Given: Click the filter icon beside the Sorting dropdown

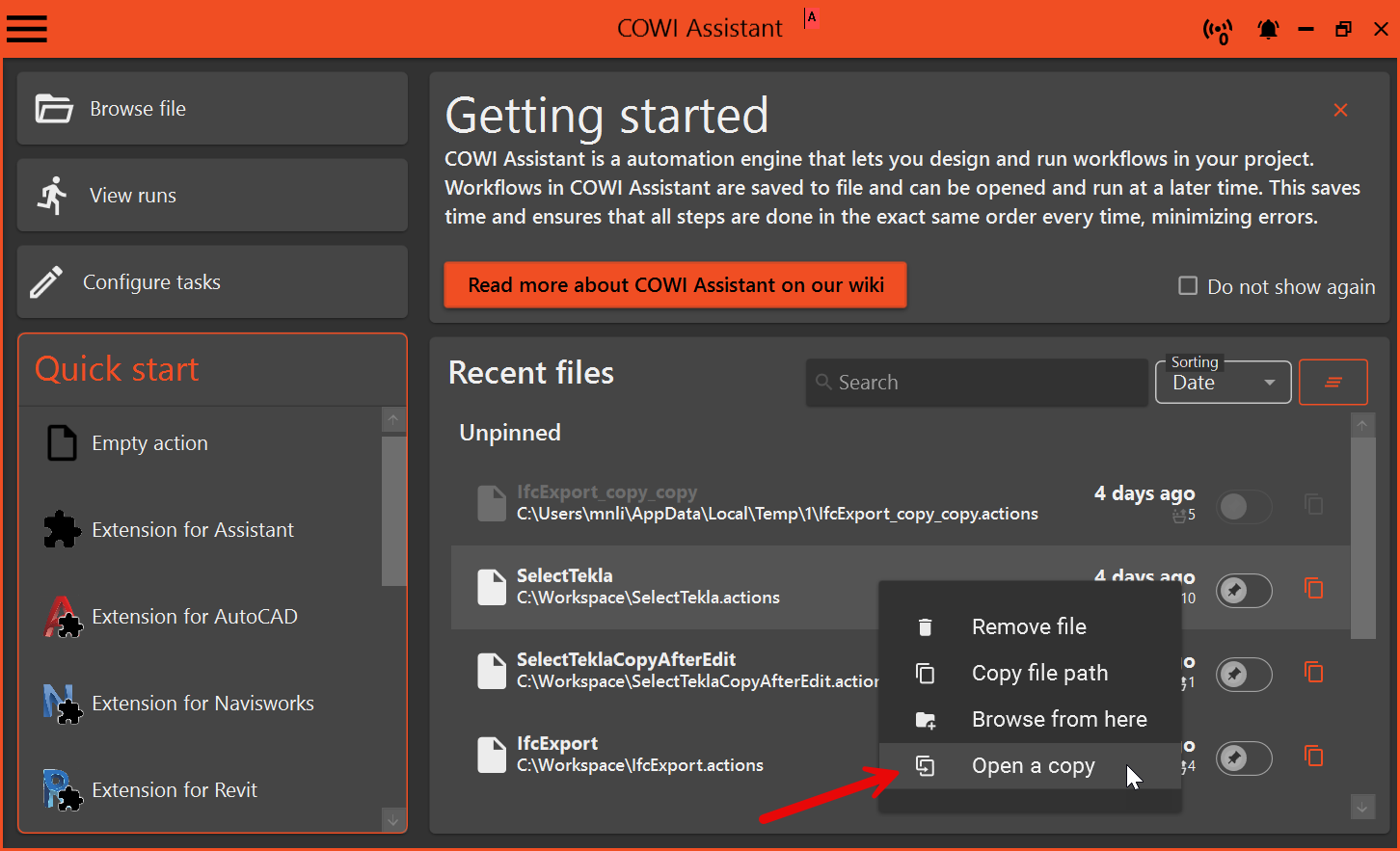Looking at the screenshot, I should tap(1333, 382).
